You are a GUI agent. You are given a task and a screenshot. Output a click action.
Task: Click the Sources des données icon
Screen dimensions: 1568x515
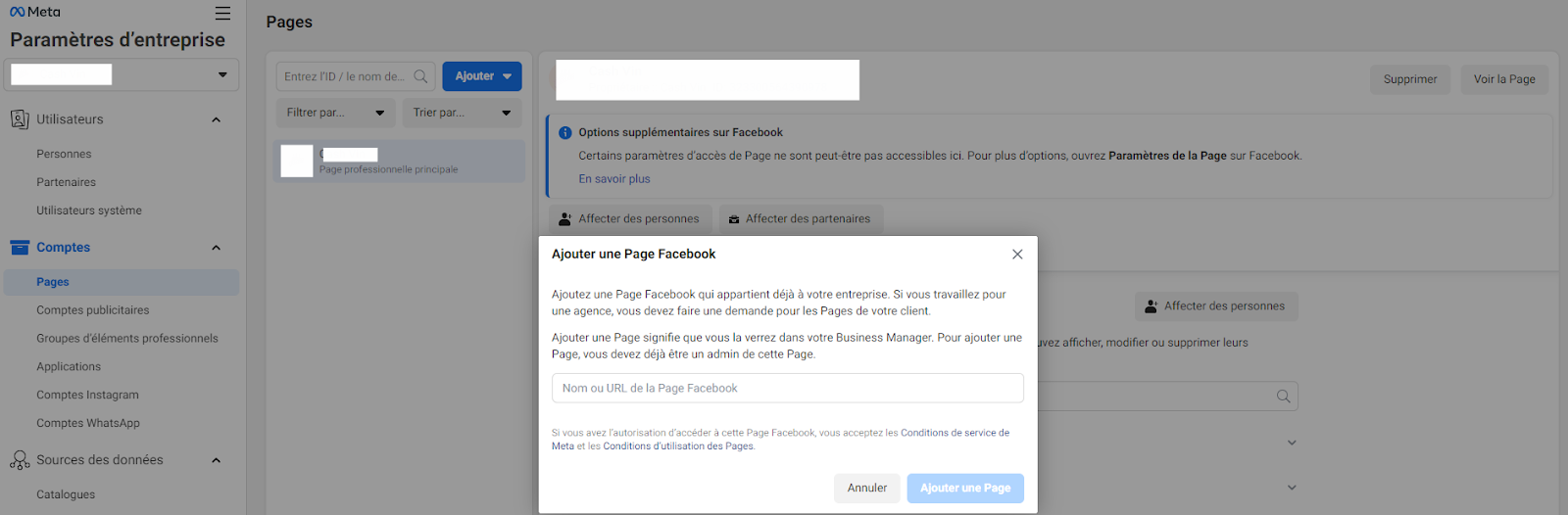20,460
